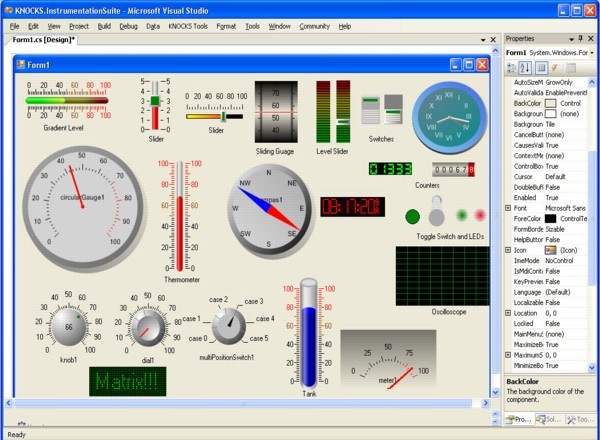Image resolution: width=600 pixels, height=440 pixels.
Task: Toggle the left rocker switch
Action: 370,110
